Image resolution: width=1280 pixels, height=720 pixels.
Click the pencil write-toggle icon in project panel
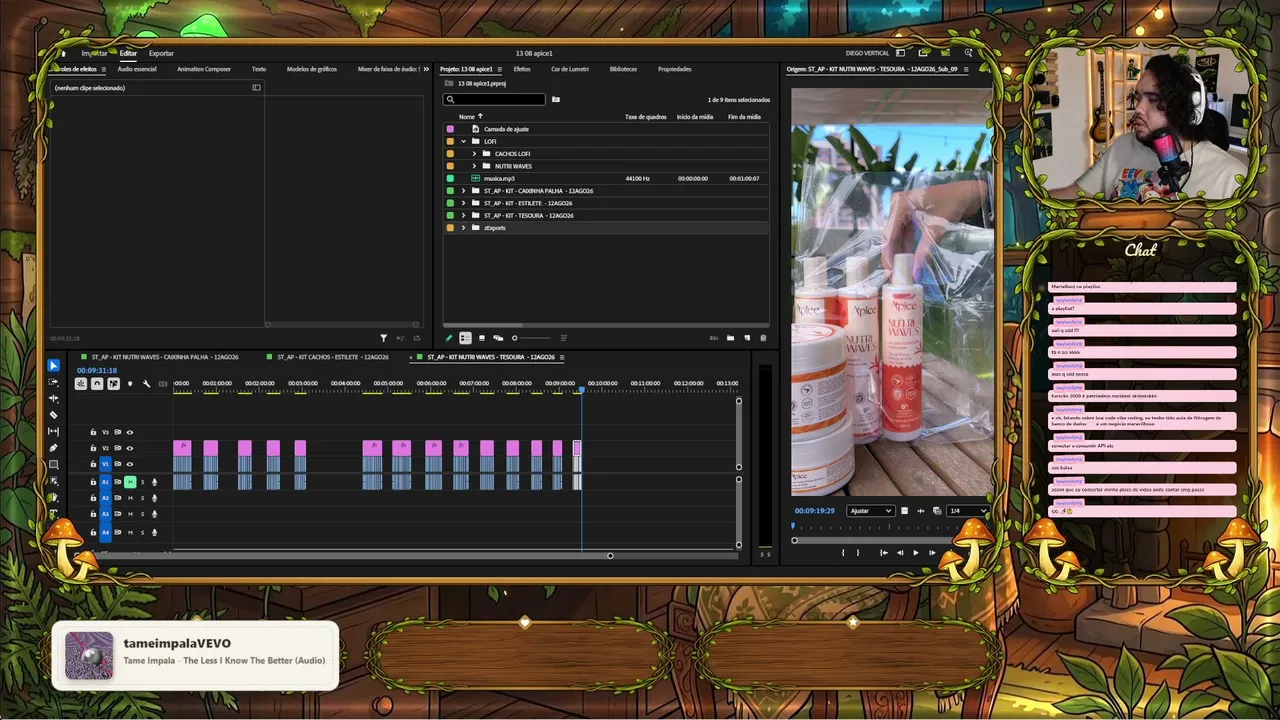[x=449, y=338]
